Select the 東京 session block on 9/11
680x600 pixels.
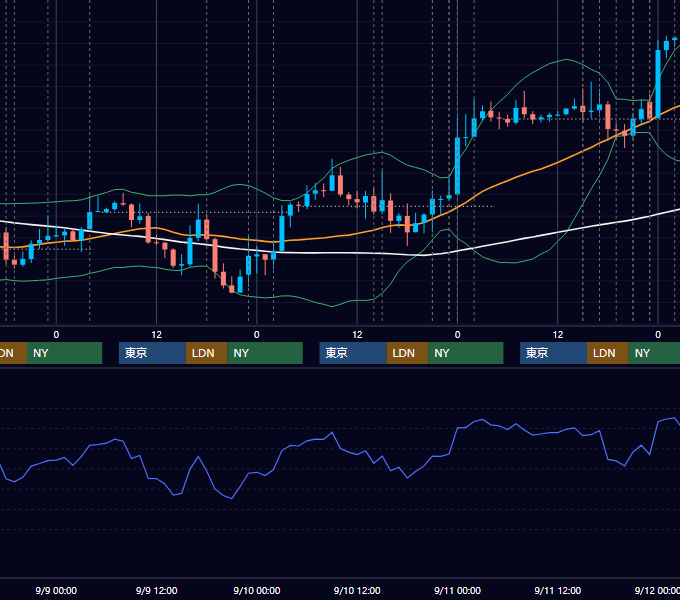pyautogui.click(x=553, y=353)
